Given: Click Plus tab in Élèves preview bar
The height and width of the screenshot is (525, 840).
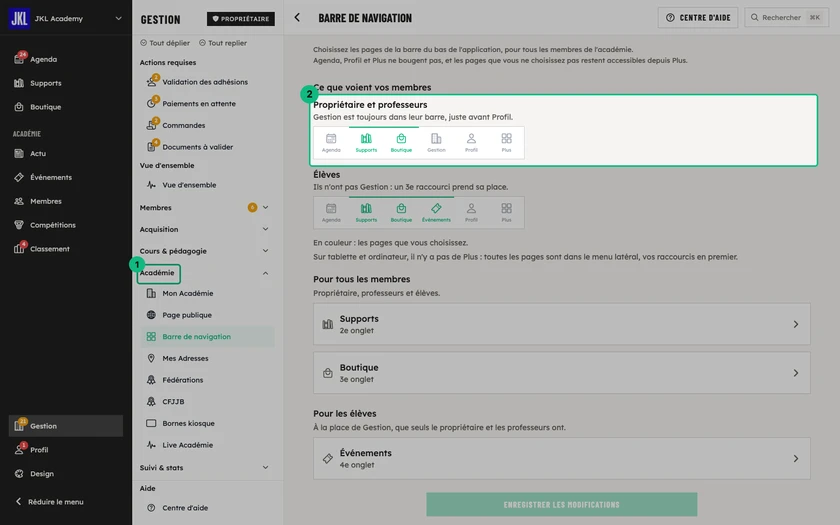Looking at the screenshot, I should [506, 213].
